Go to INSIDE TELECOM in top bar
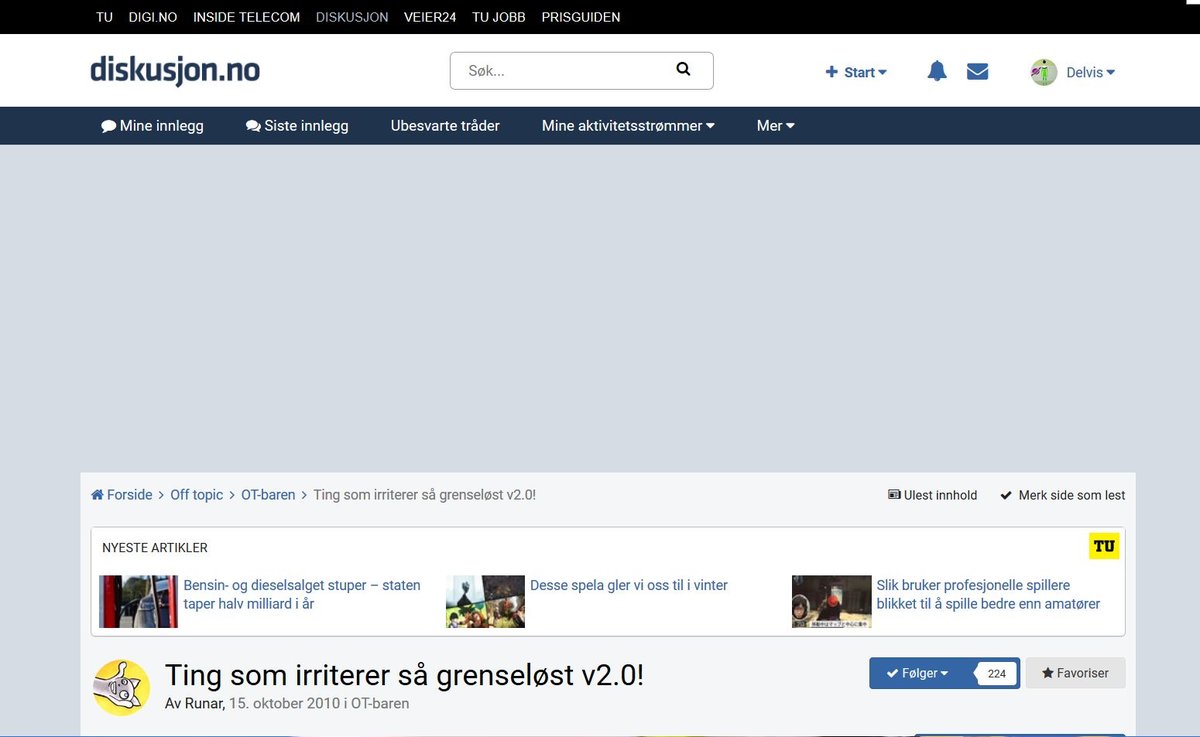This screenshot has width=1200, height=737. pos(246,17)
